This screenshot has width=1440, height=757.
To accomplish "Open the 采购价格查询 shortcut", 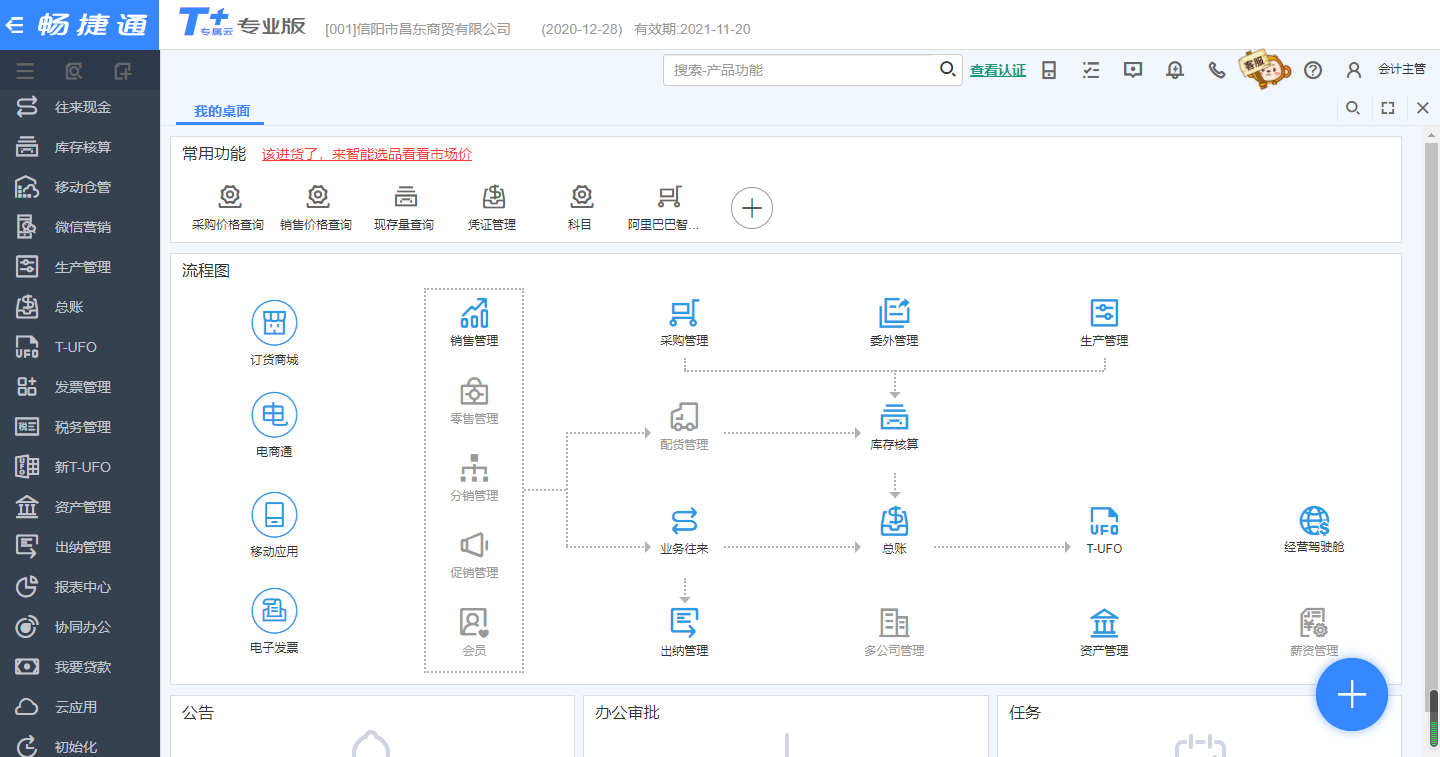I will pos(228,208).
